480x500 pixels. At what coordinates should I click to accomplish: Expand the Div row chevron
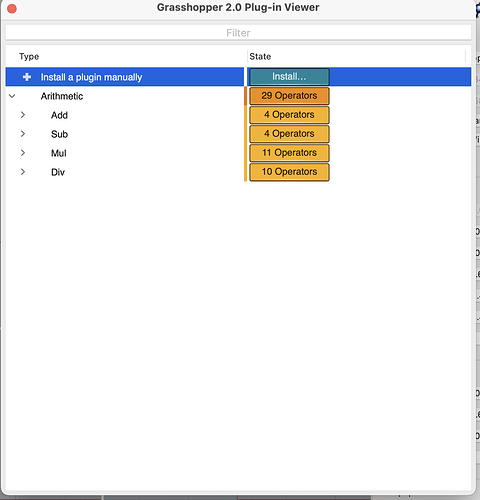[x=23, y=172]
